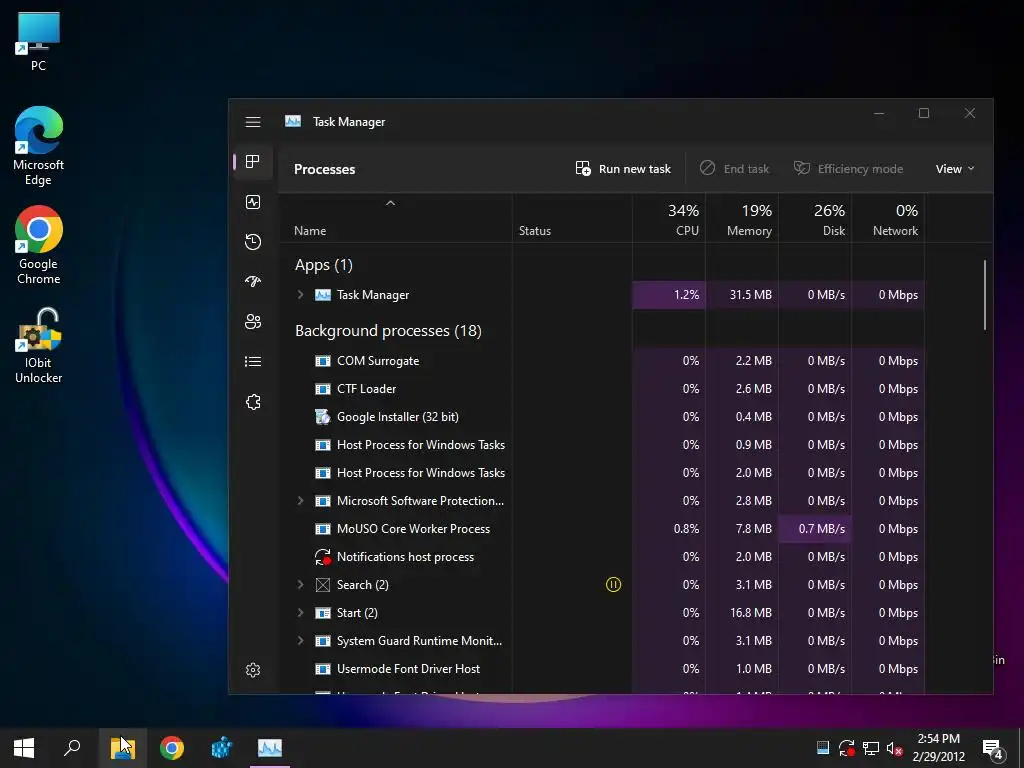Open the App history sidebar icon

253,242
